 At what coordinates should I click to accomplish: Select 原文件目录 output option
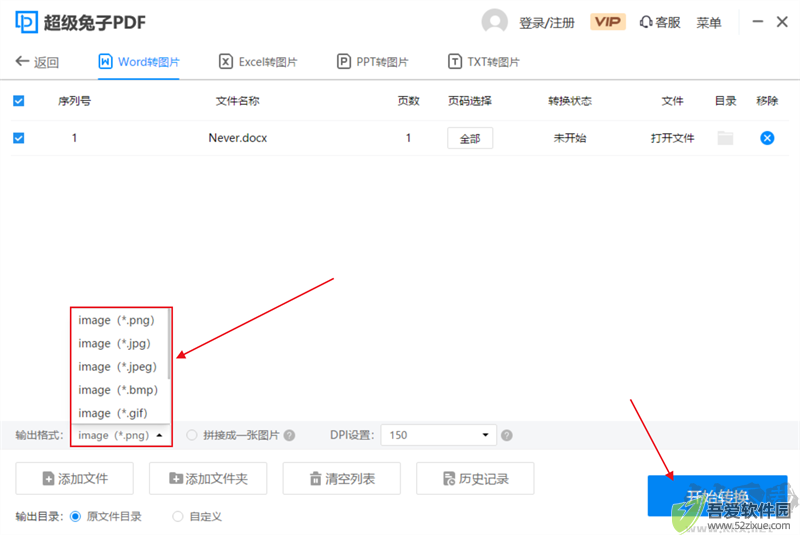tap(75, 517)
